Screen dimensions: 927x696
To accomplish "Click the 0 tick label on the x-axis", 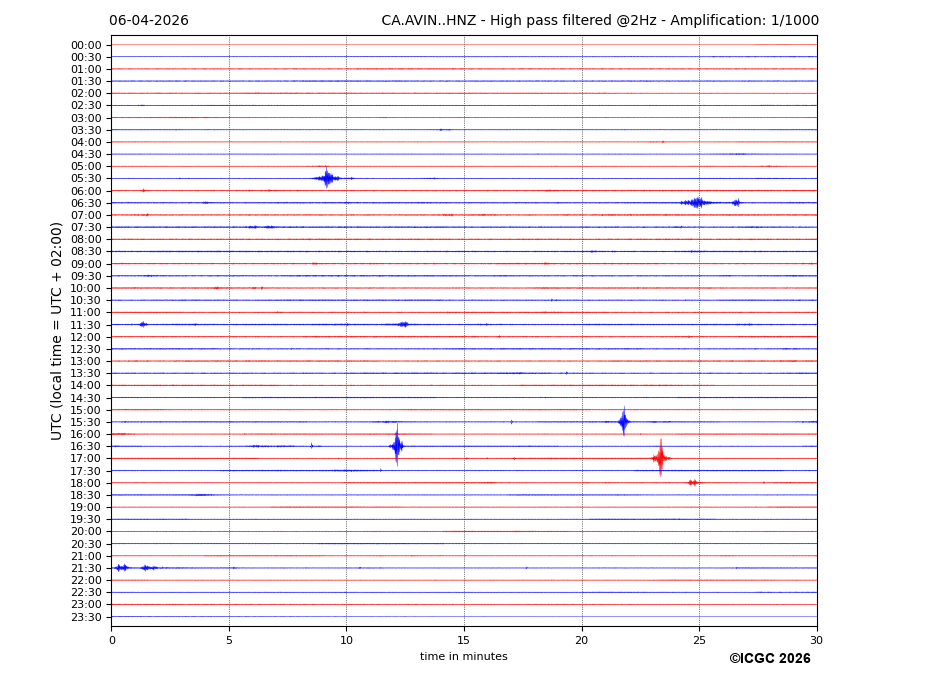I will pyautogui.click(x=112, y=640).
